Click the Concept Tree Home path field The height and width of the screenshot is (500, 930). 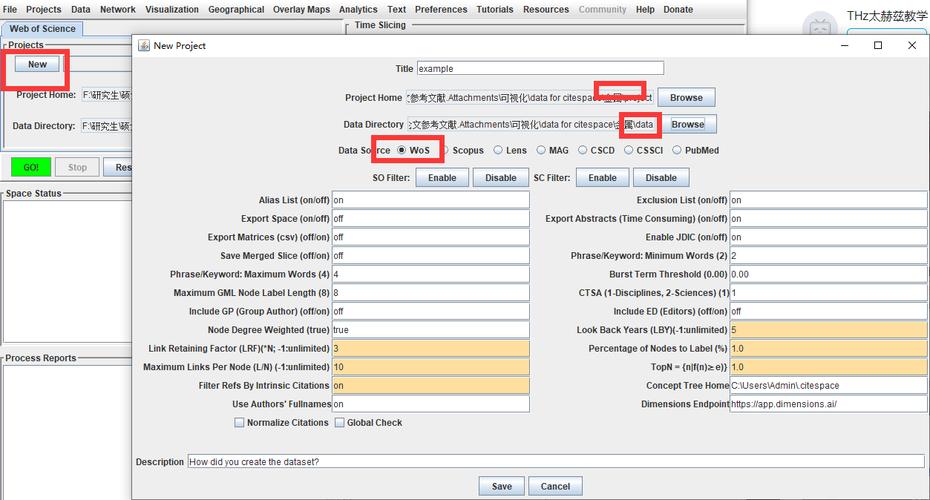[829, 385]
